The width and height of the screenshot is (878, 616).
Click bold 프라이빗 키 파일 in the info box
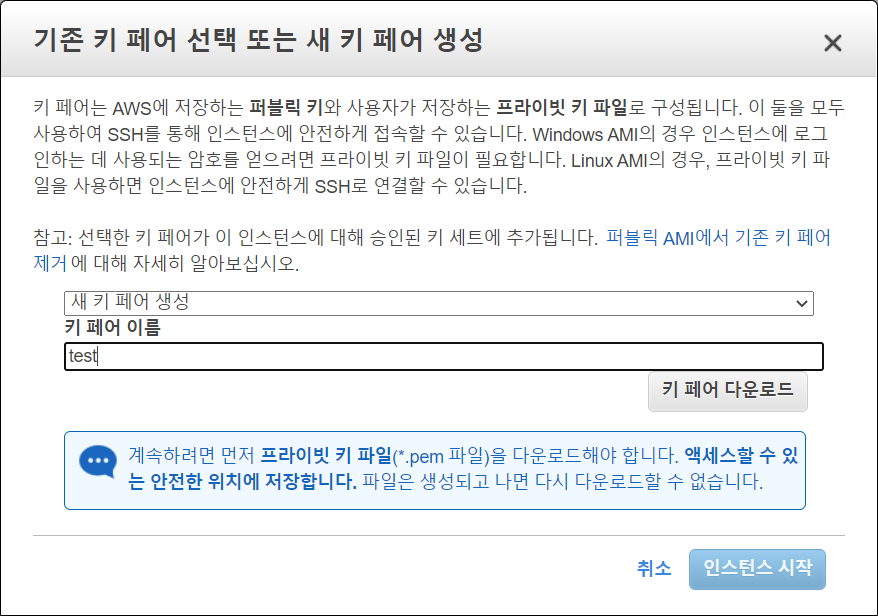326,455
